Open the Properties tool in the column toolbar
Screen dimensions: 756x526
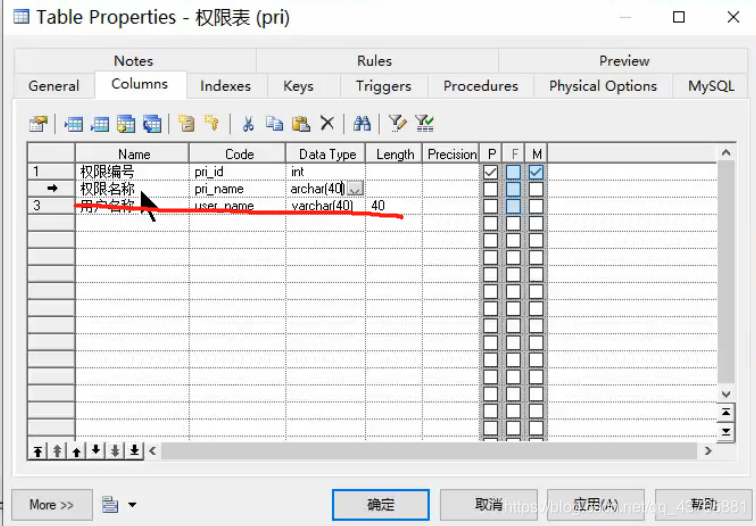point(38,124)
